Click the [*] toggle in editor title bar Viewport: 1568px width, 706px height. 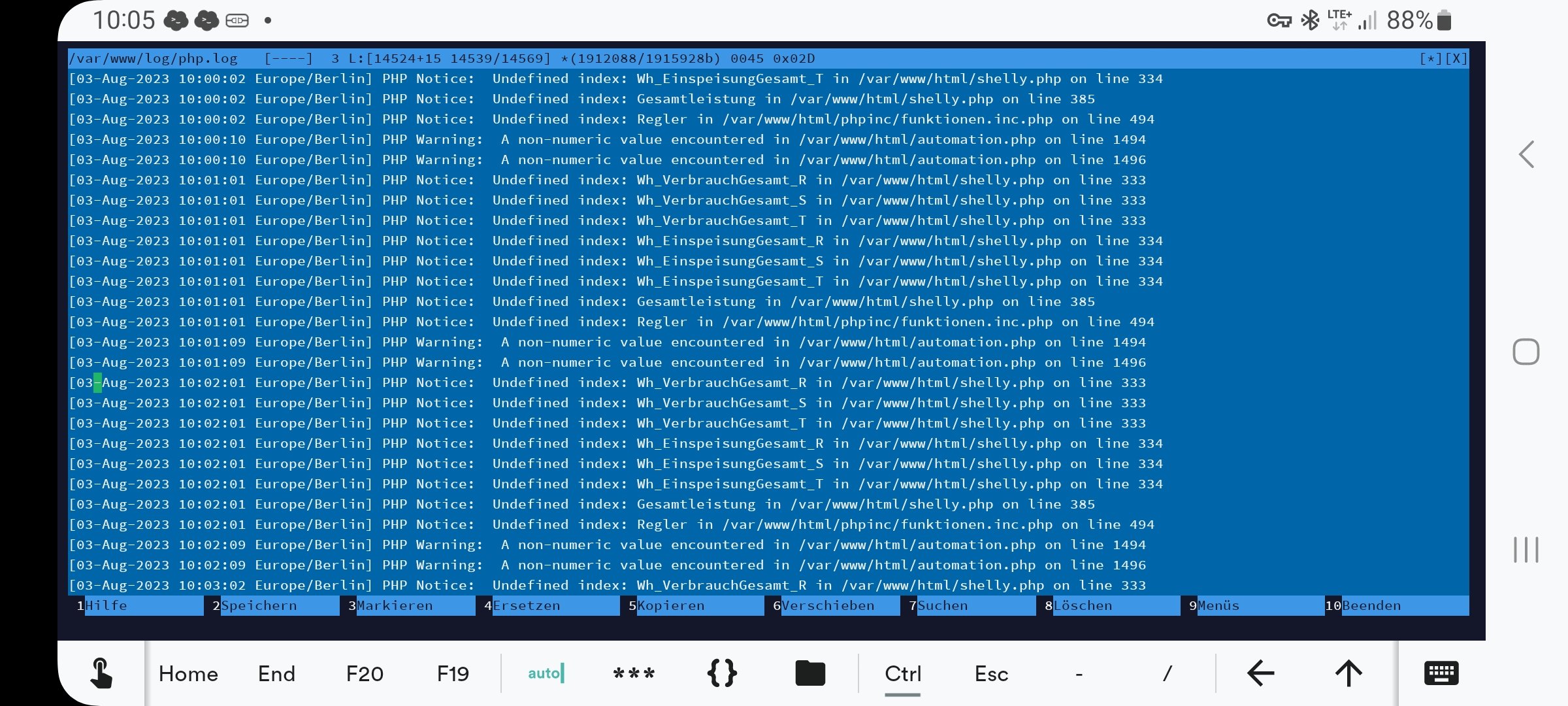pos(1431,58)
